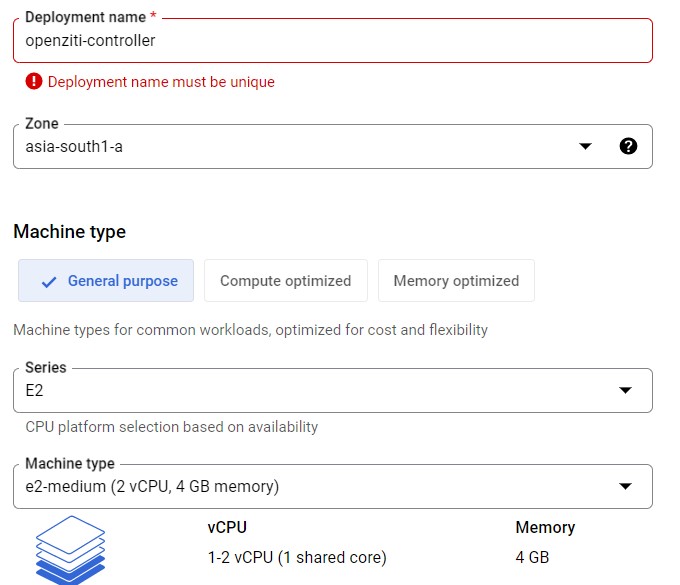Expand the Zone dropdown arrow
This screenshot has height=585, width=680.
coord(586,147)
